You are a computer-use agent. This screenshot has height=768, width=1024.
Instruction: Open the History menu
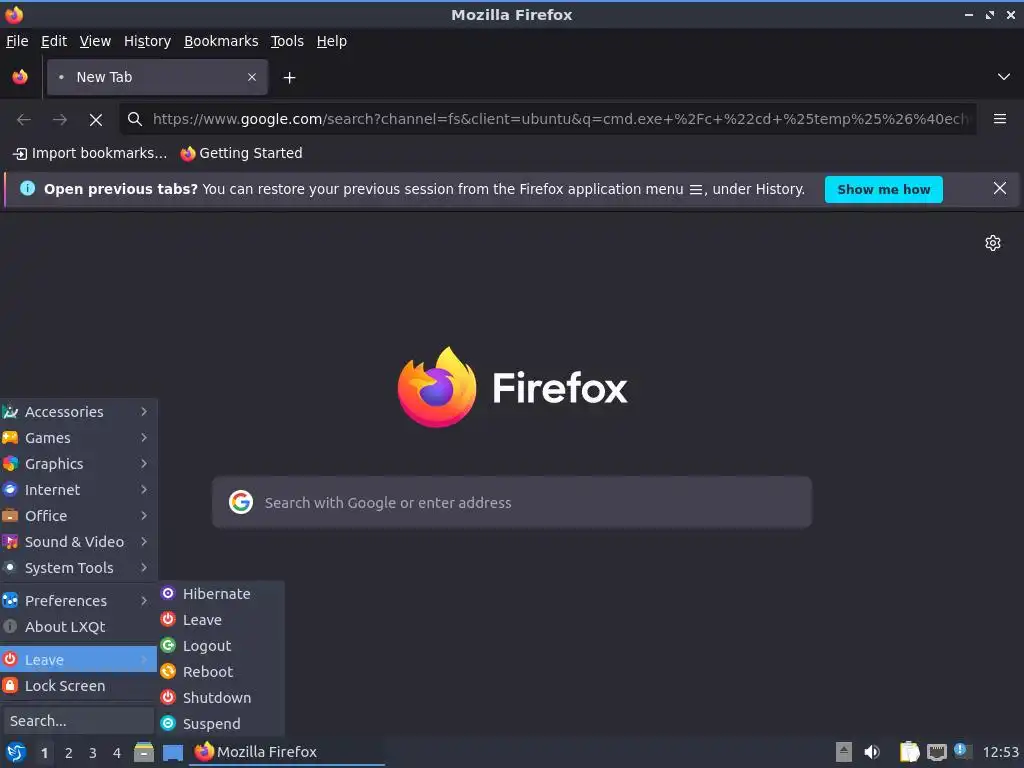tap(148, 41)
